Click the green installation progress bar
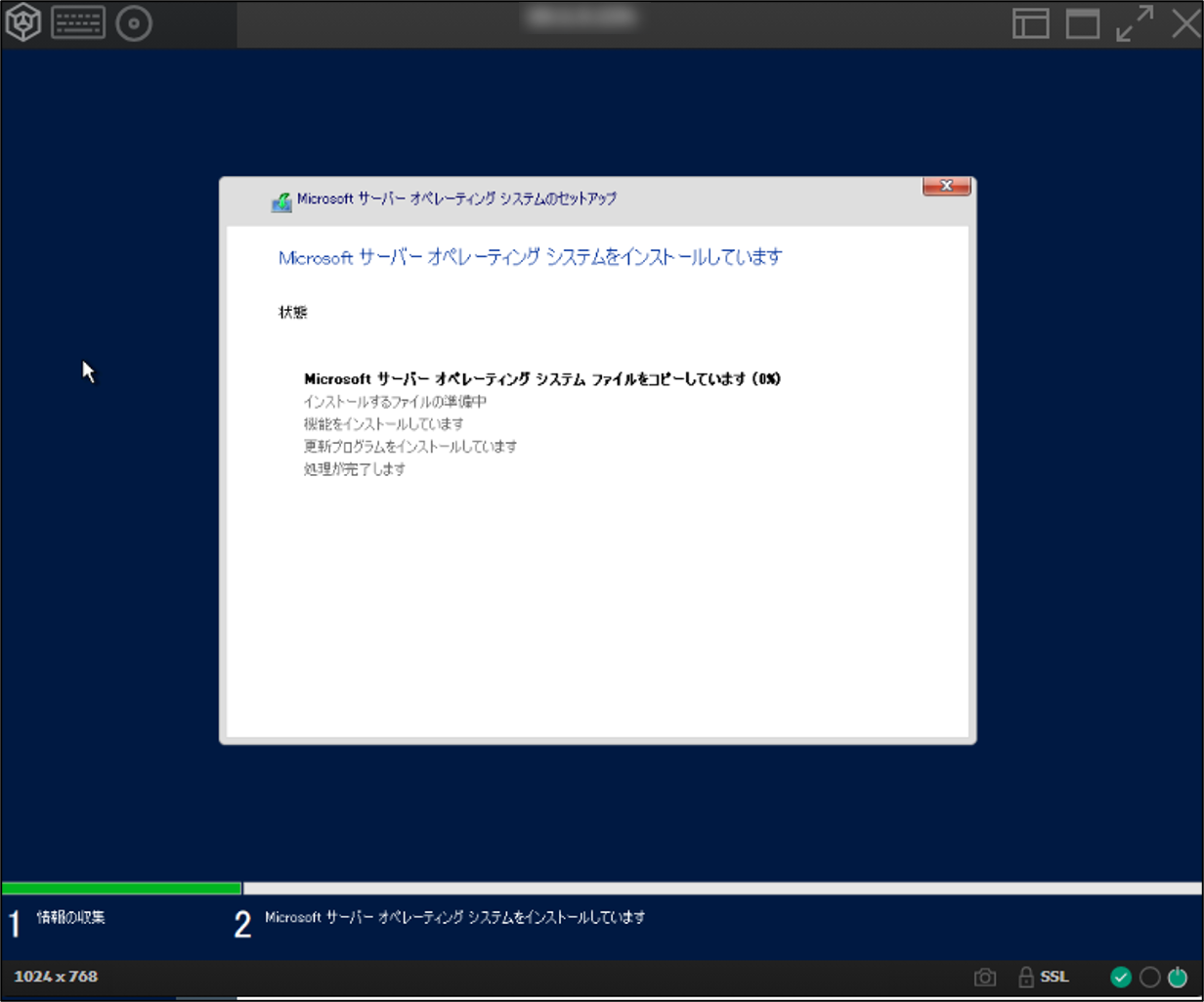The image size is (1204, 1002). [121, 889]
